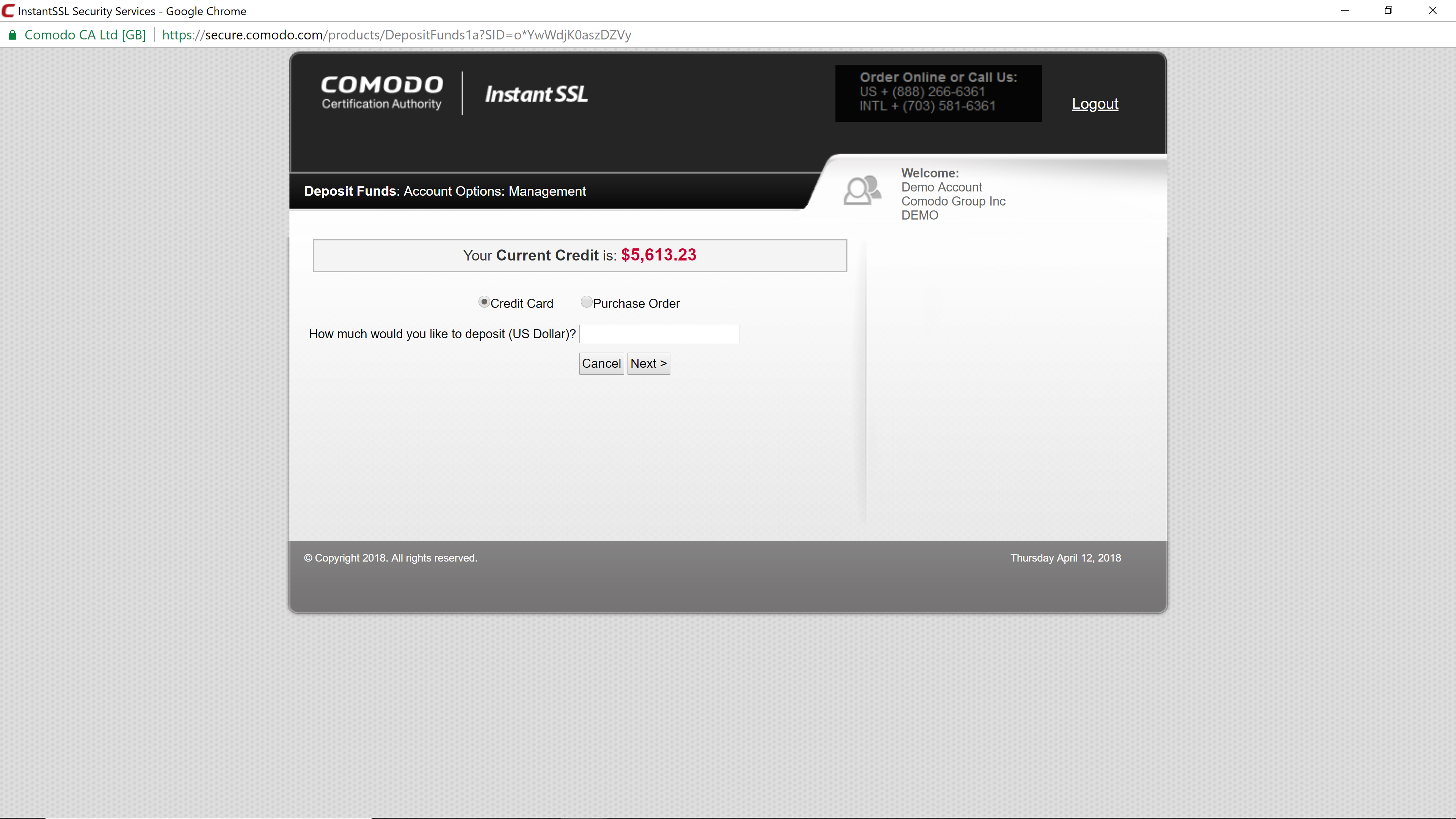Click the Next > button
The width and height of the screenshot is (1456, 819).
pyautogui.click(x=648, y=364)
